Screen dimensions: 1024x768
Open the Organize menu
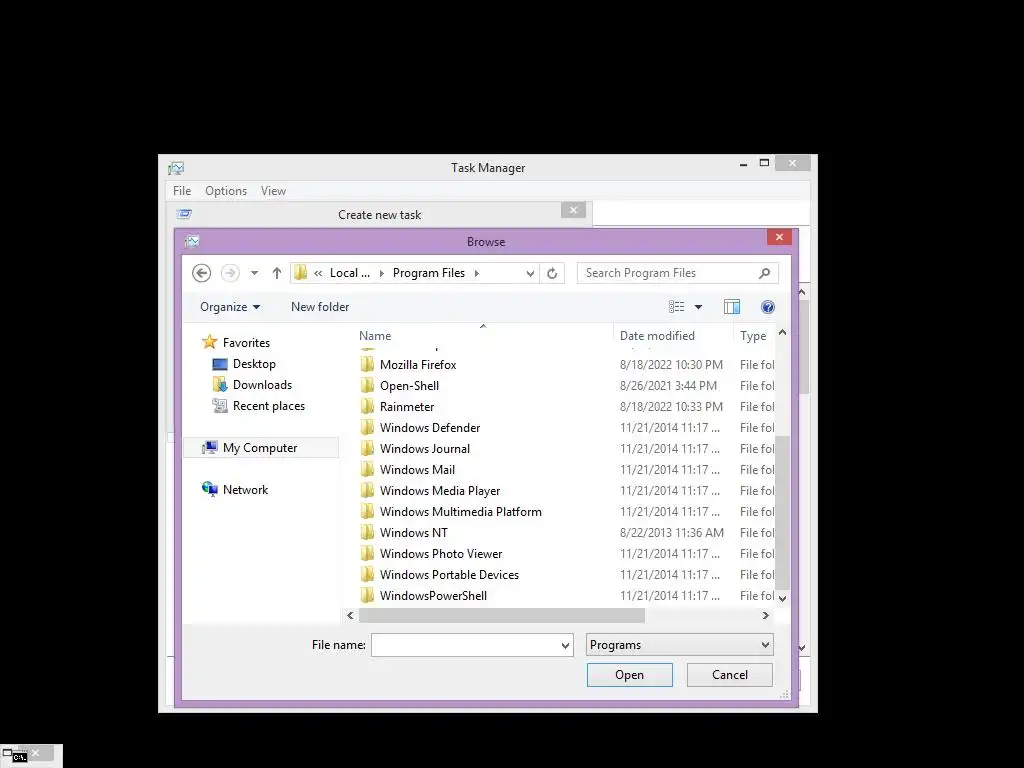tap(230, 307)
